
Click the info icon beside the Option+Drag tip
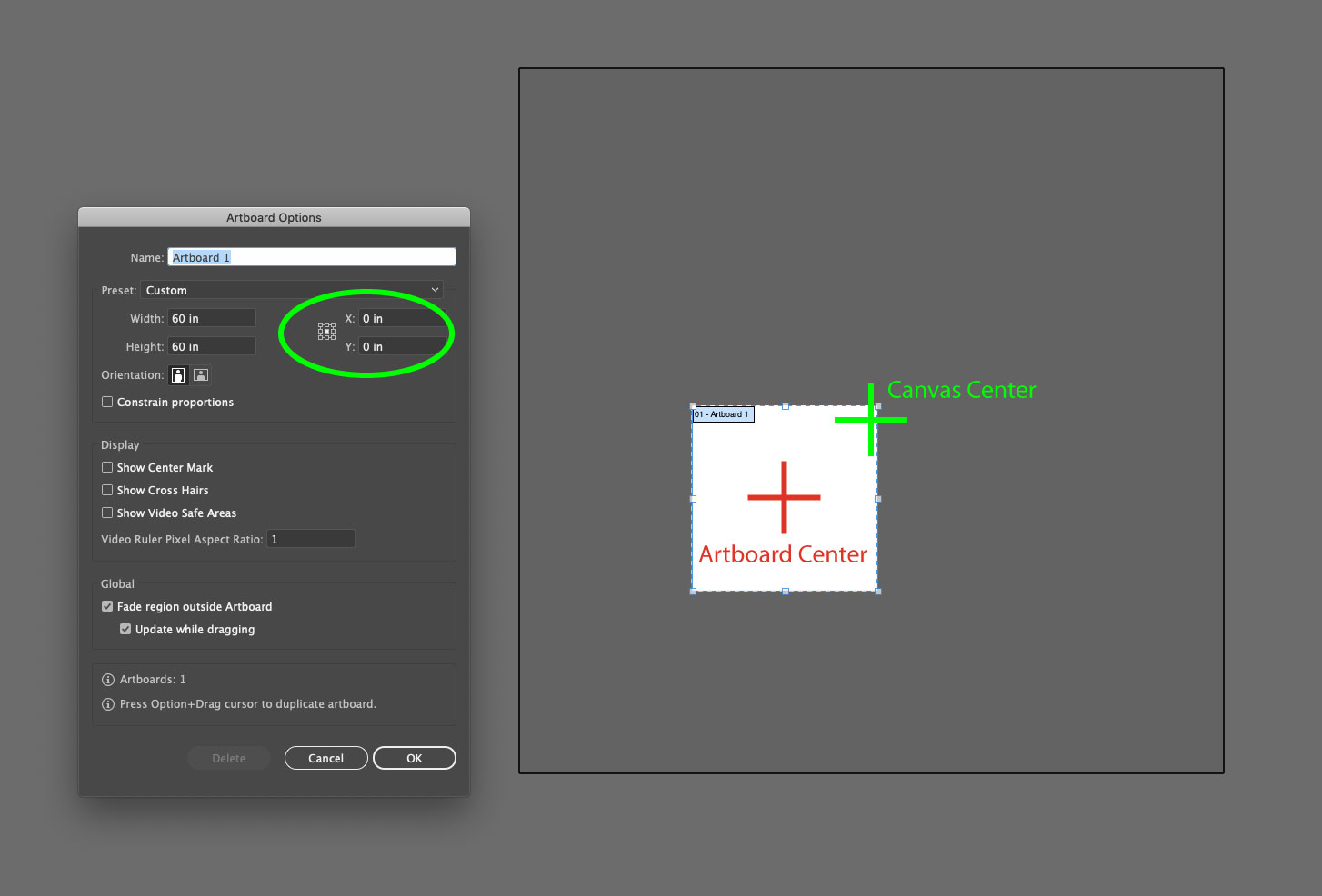click(x=108, y=704)
